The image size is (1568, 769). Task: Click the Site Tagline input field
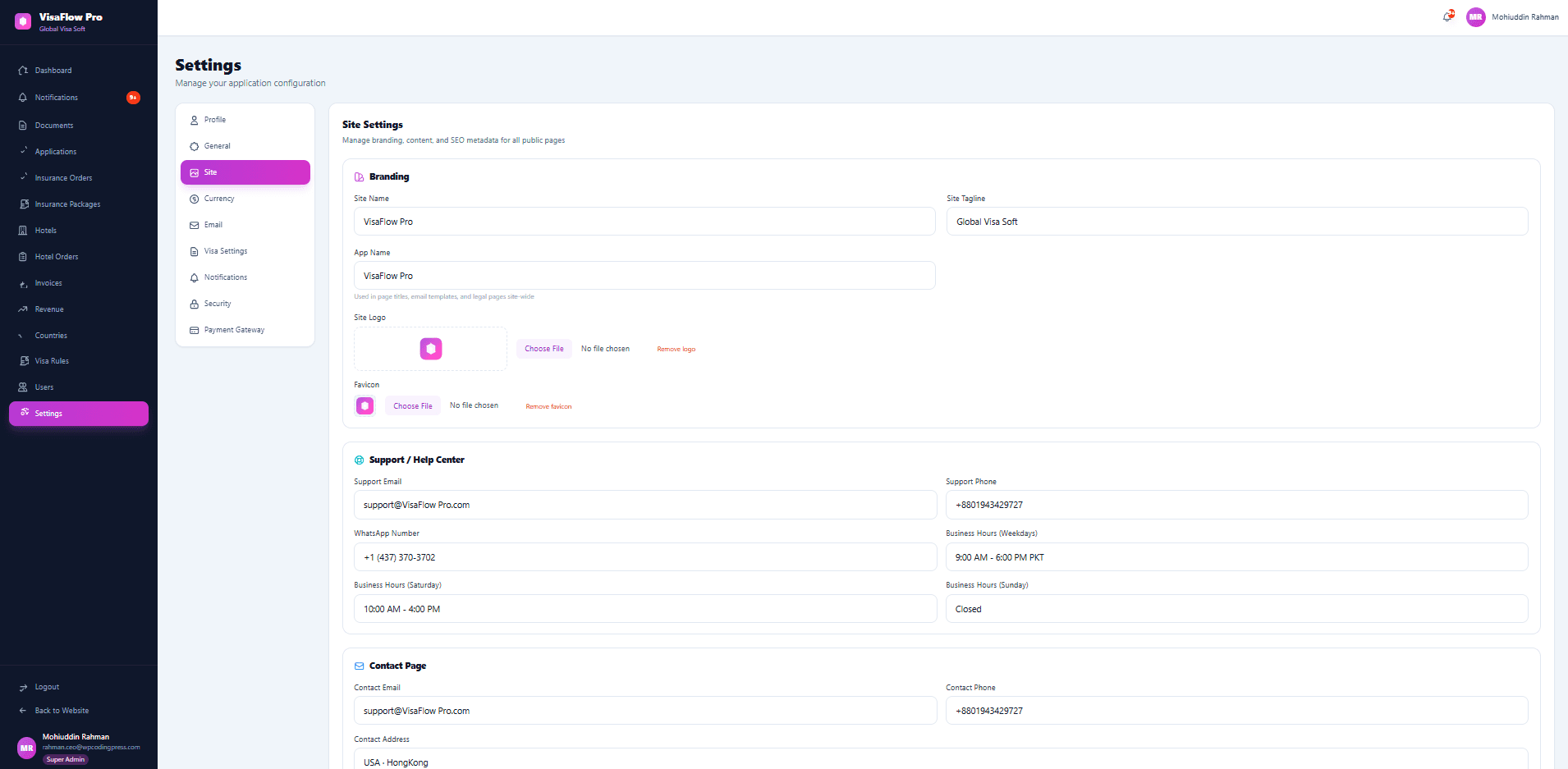[x=1236, y=222]
